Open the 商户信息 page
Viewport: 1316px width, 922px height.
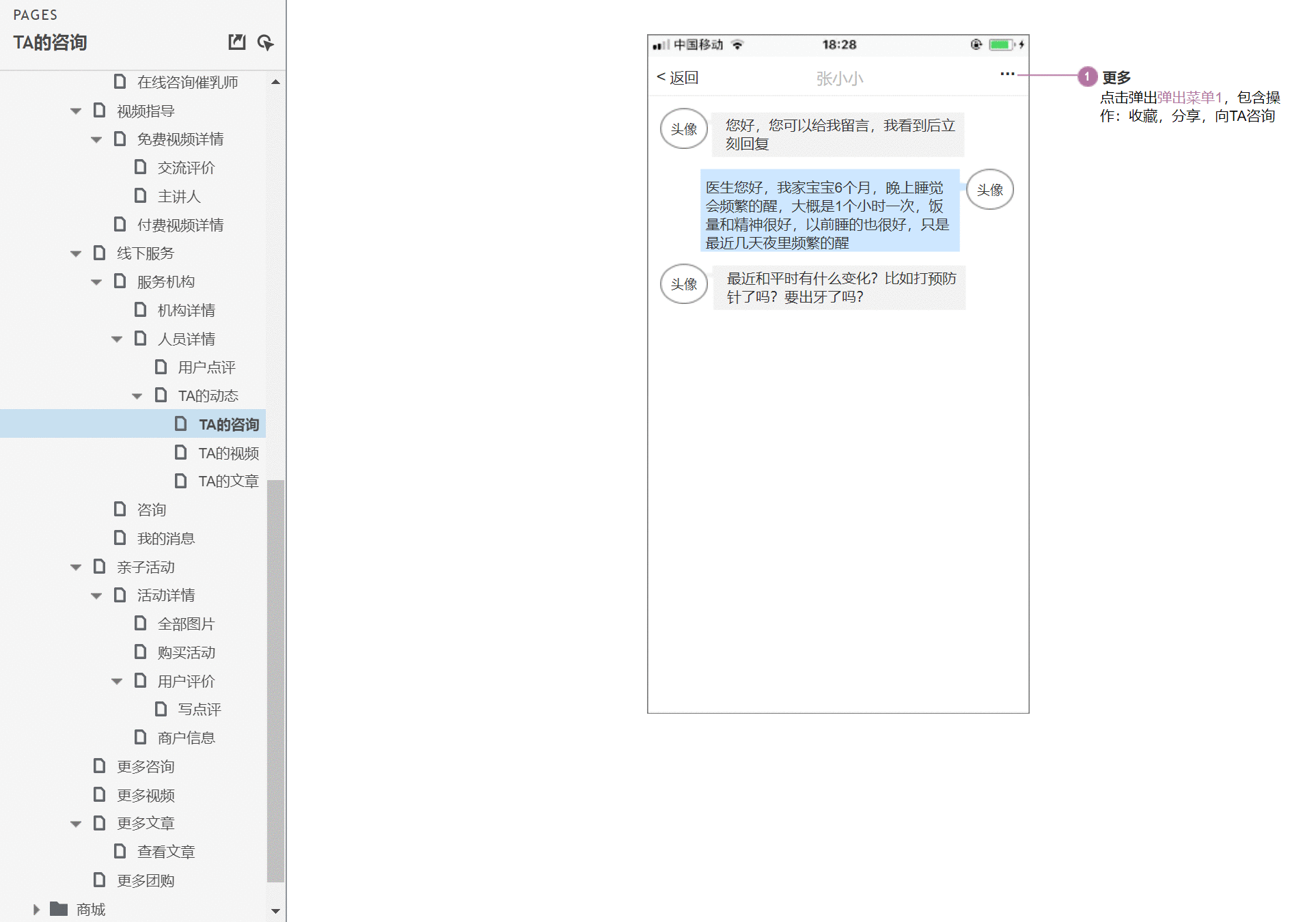point(186,738)
